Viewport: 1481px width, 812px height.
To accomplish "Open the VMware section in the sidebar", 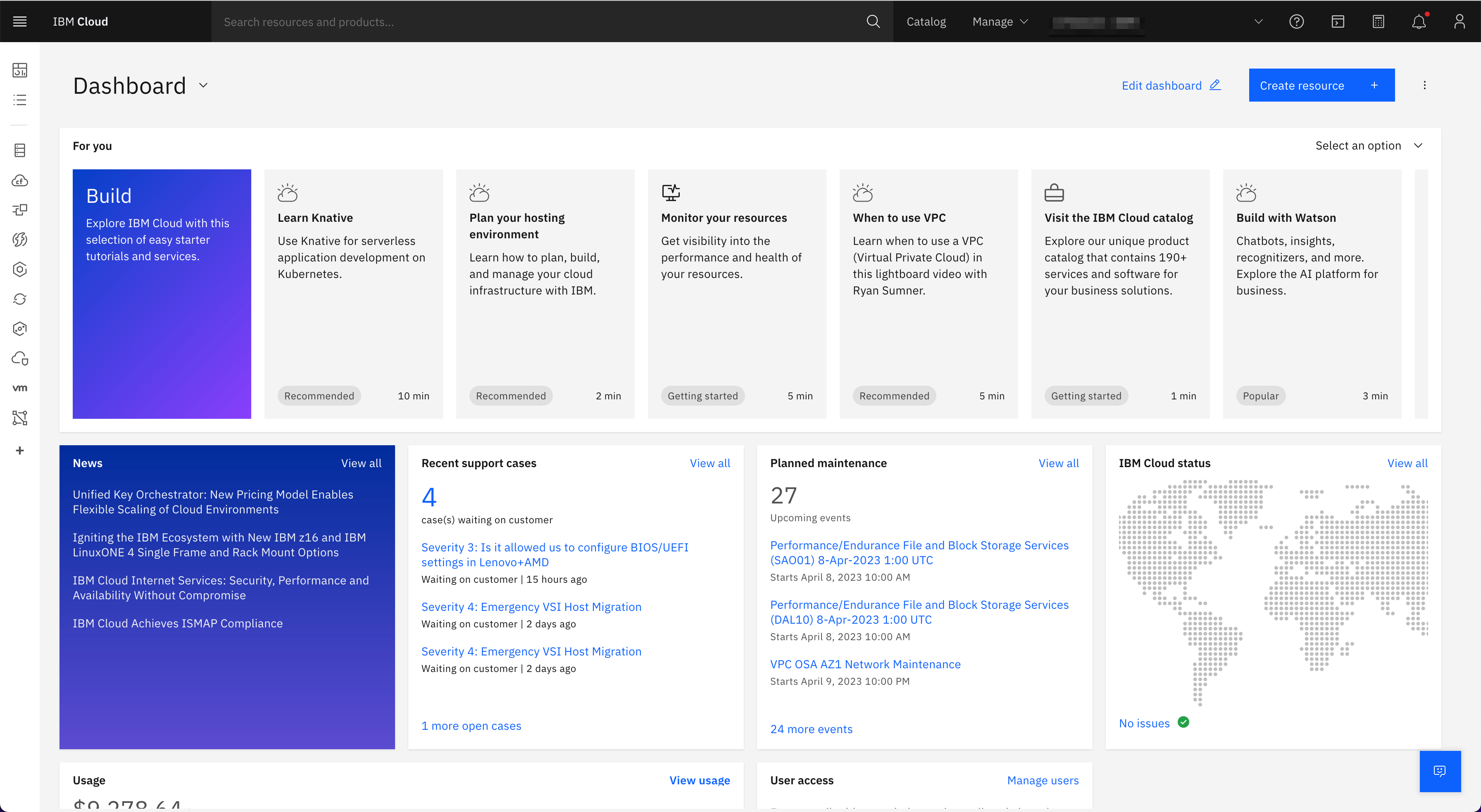I will click(x=19, y=387).
